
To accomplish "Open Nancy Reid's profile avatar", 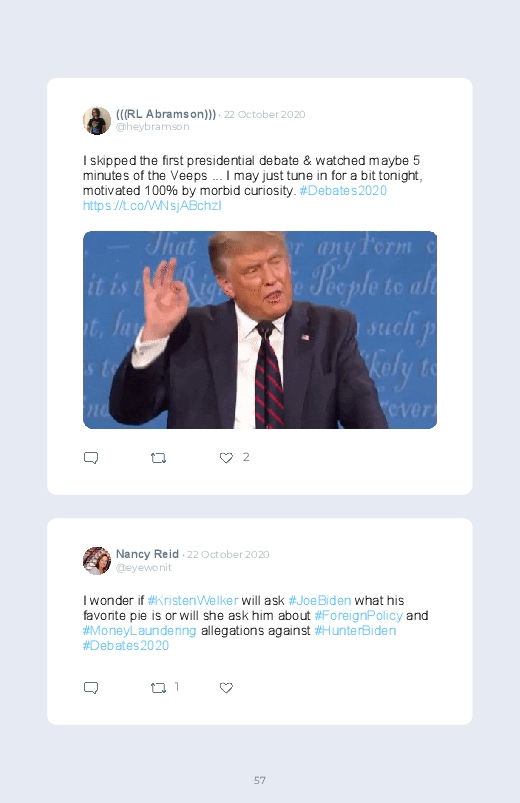I will coord(97,560).
